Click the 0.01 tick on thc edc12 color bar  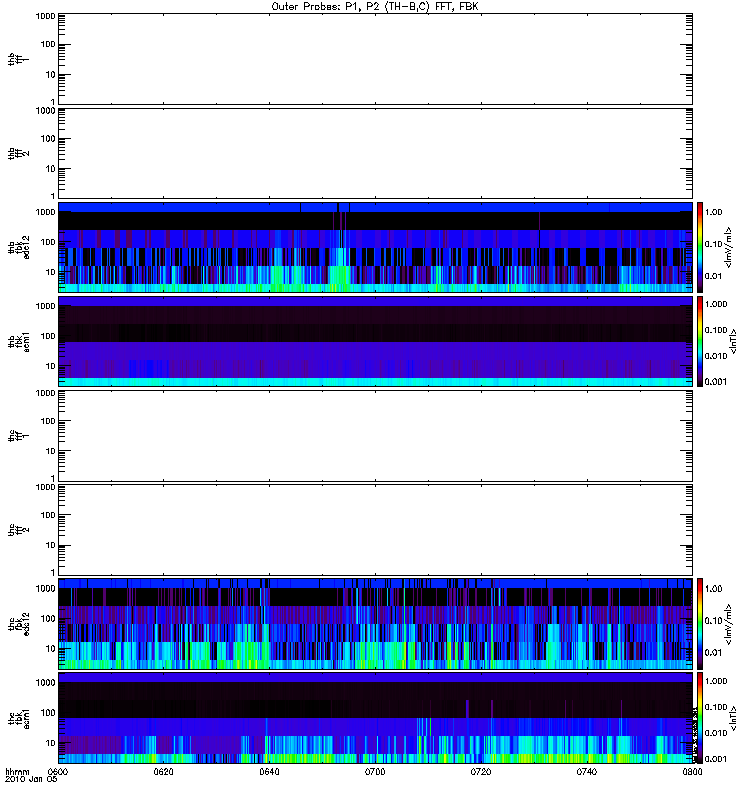pyautogui.click(x=713, y=653)
